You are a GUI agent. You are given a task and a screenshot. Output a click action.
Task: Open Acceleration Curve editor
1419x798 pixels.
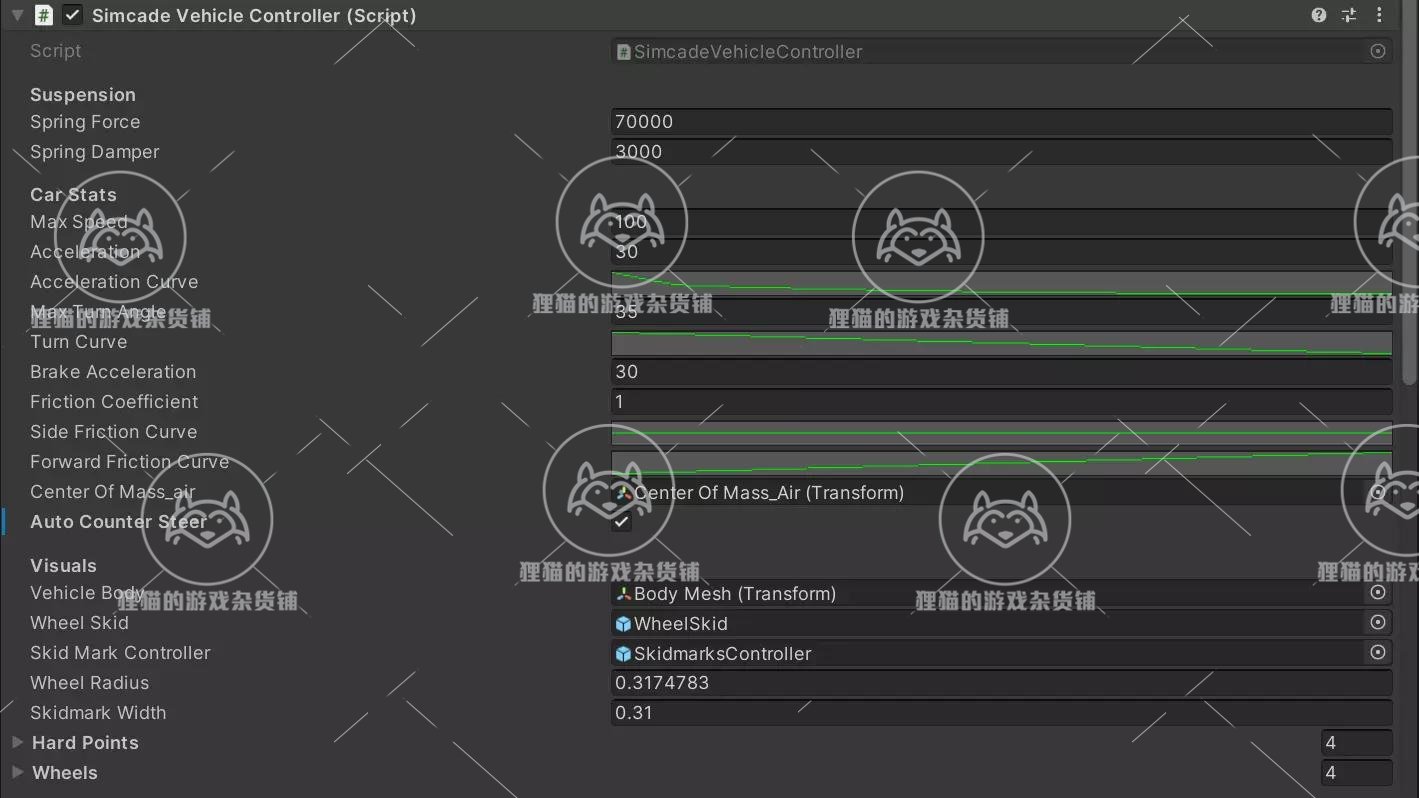click(1001, 282)
